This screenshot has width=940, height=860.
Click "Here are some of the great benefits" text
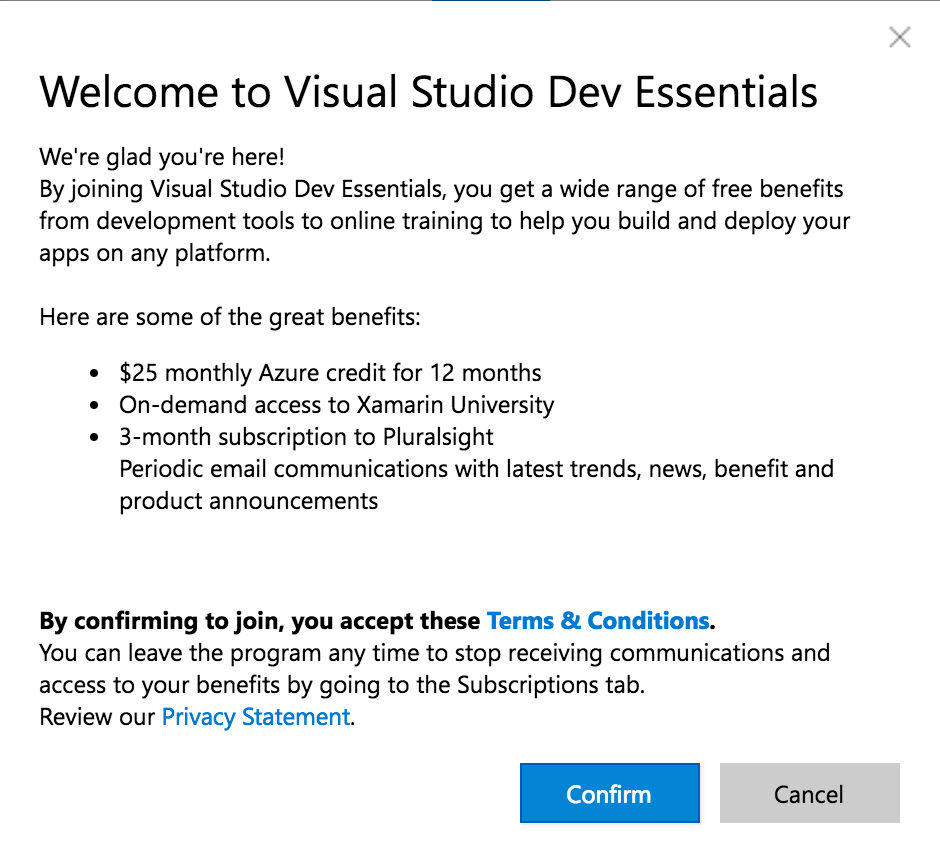click(x=230, y=318)
